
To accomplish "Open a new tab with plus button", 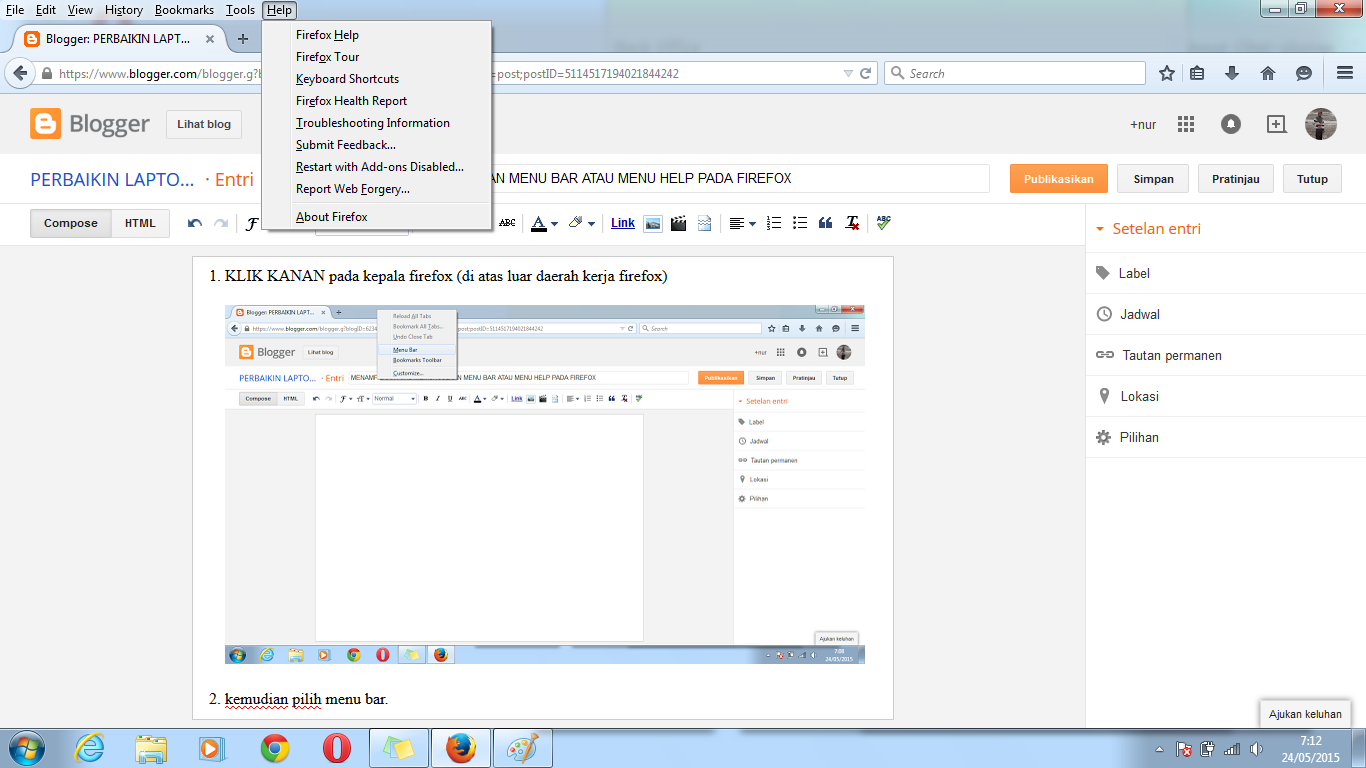I will pos(242,39).
